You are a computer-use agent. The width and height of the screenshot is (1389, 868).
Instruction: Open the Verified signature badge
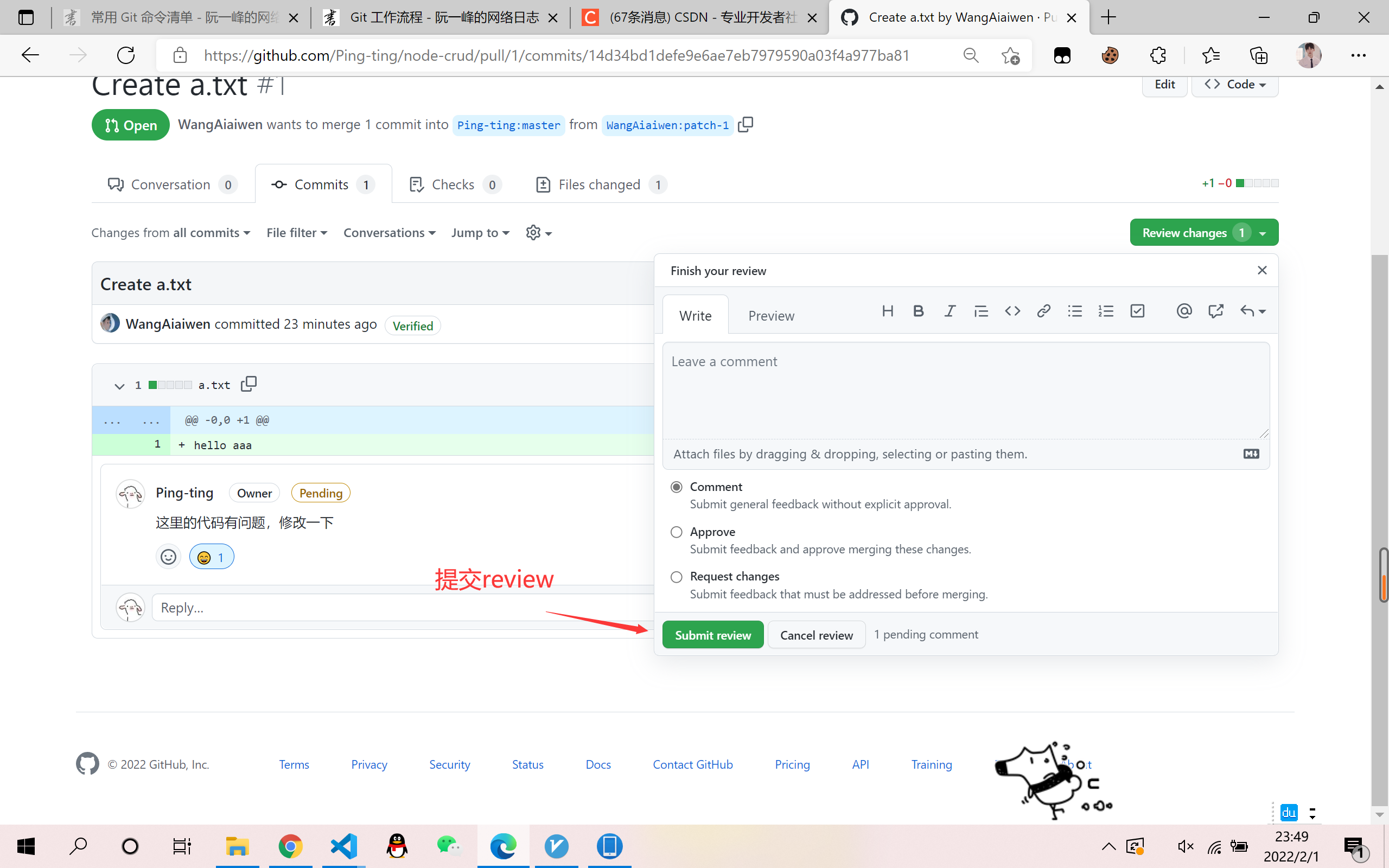pos(413,325)
